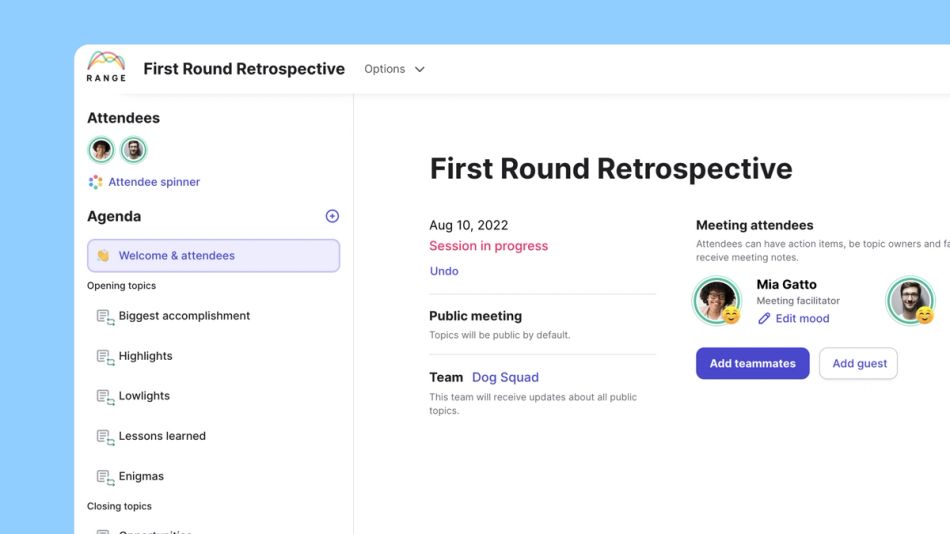Go to Lessons learned topic
Image resolution: width=950 pixels, height=534 pixels.
pos(162,436)
